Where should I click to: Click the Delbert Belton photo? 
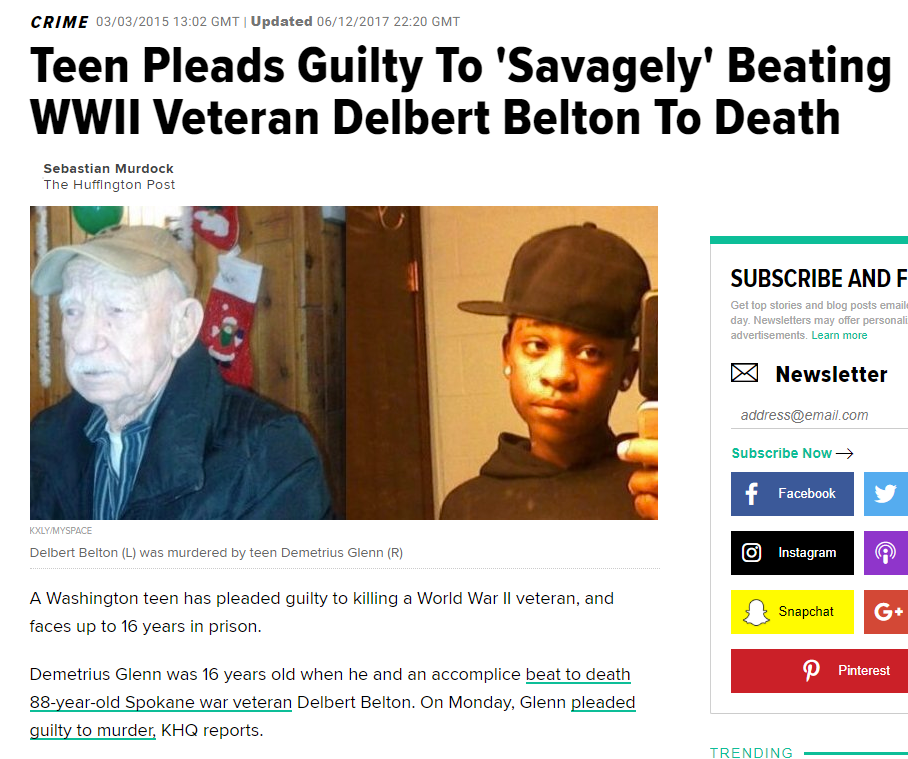188,363
